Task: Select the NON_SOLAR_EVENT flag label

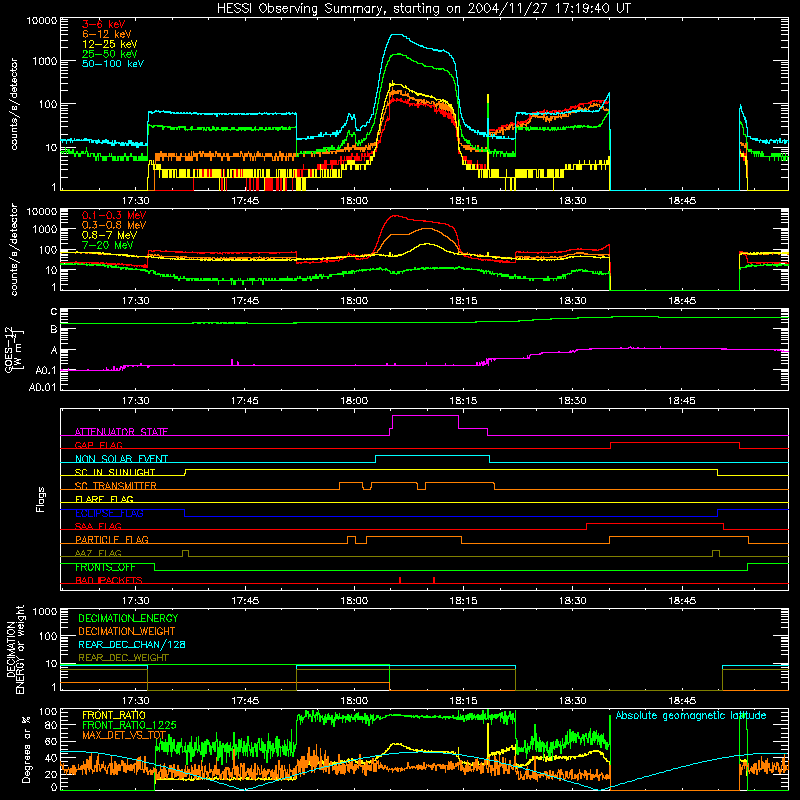Action: click(x=121, y=459)
